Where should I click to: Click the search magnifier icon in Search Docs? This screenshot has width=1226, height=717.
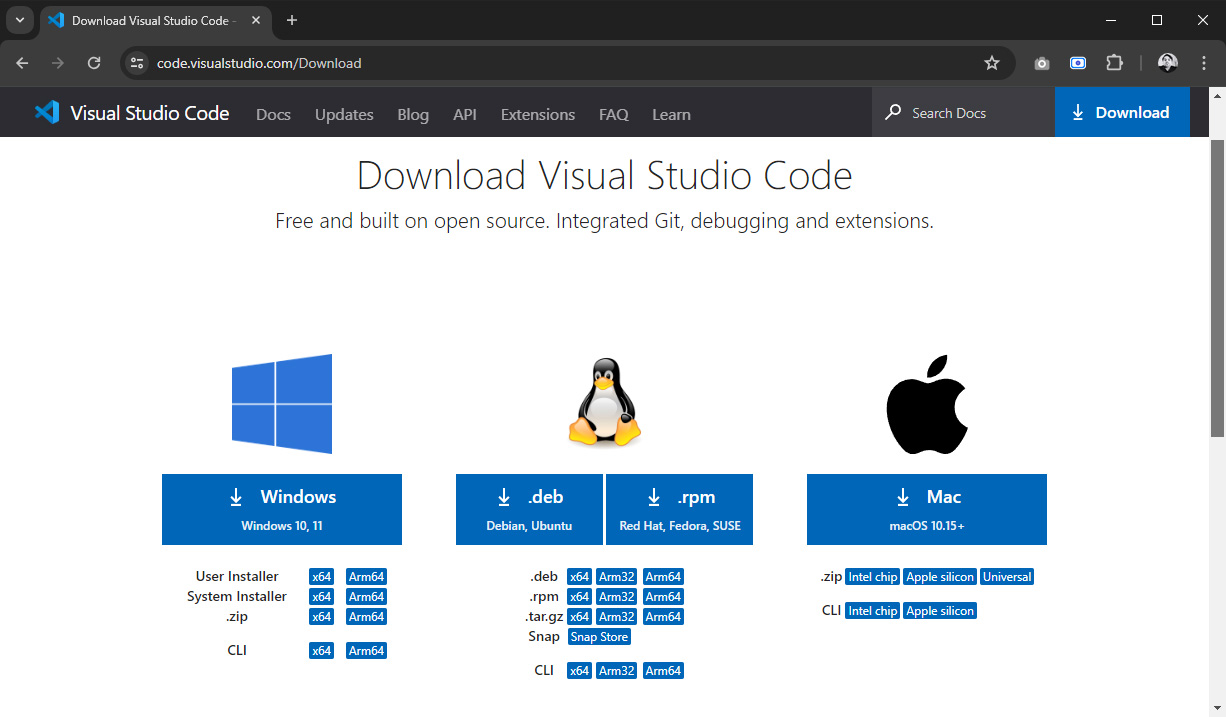pyautogui.click(x=893, y=113)
